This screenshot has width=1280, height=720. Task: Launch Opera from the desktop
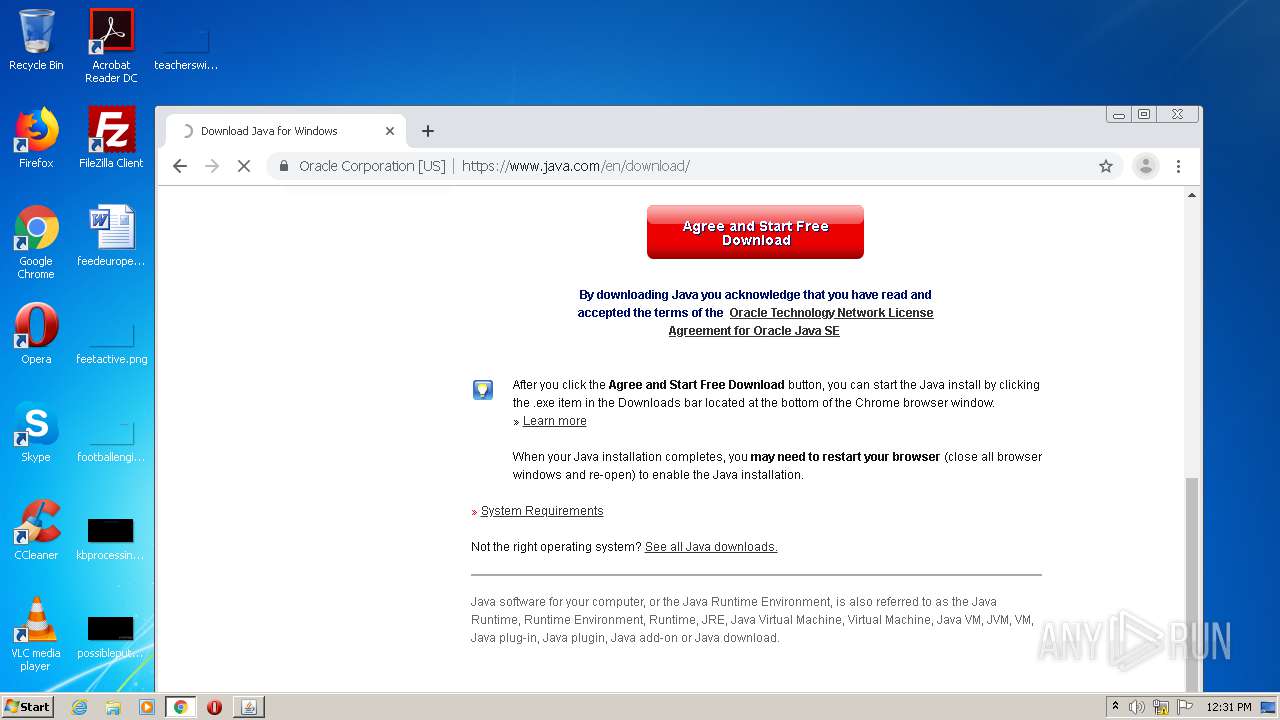click(x=36, y=334)
